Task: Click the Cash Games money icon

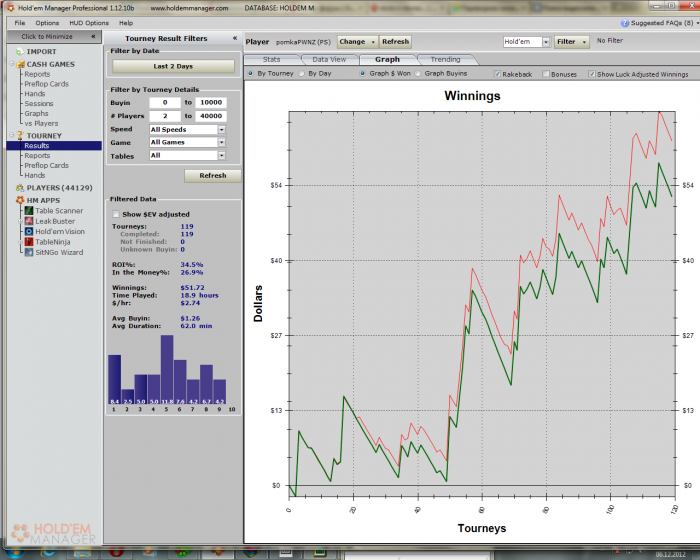Action: pyautogui.click(x=20, y=64)
